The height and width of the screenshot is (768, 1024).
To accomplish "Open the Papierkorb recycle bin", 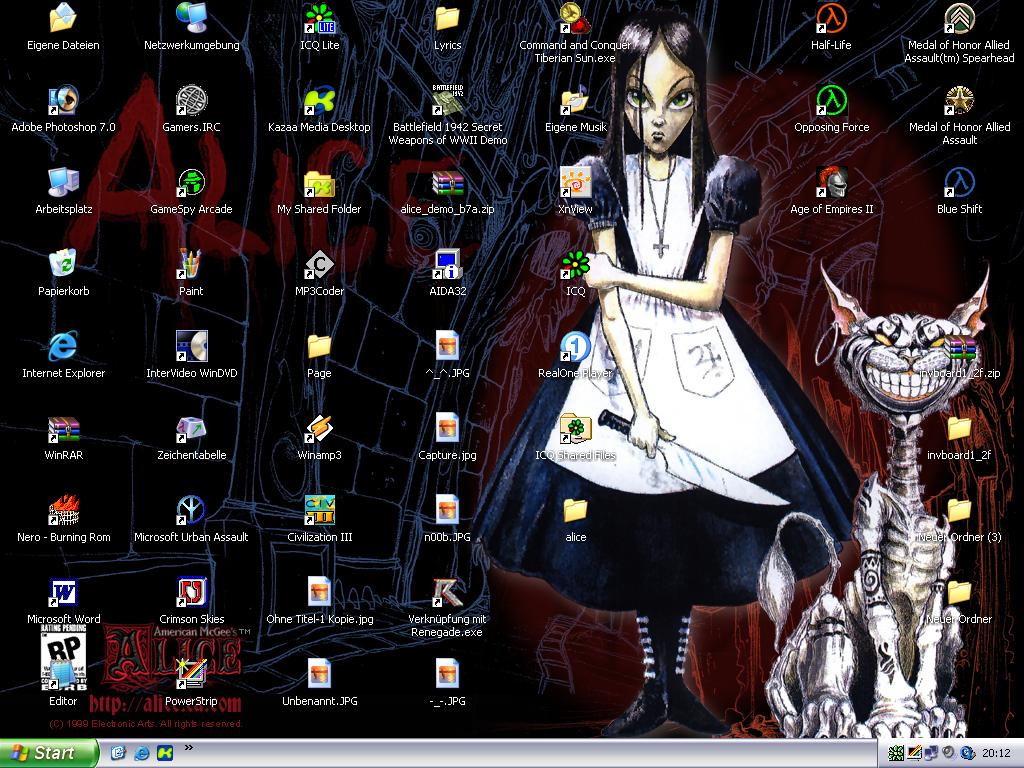I will coord(63,265).
